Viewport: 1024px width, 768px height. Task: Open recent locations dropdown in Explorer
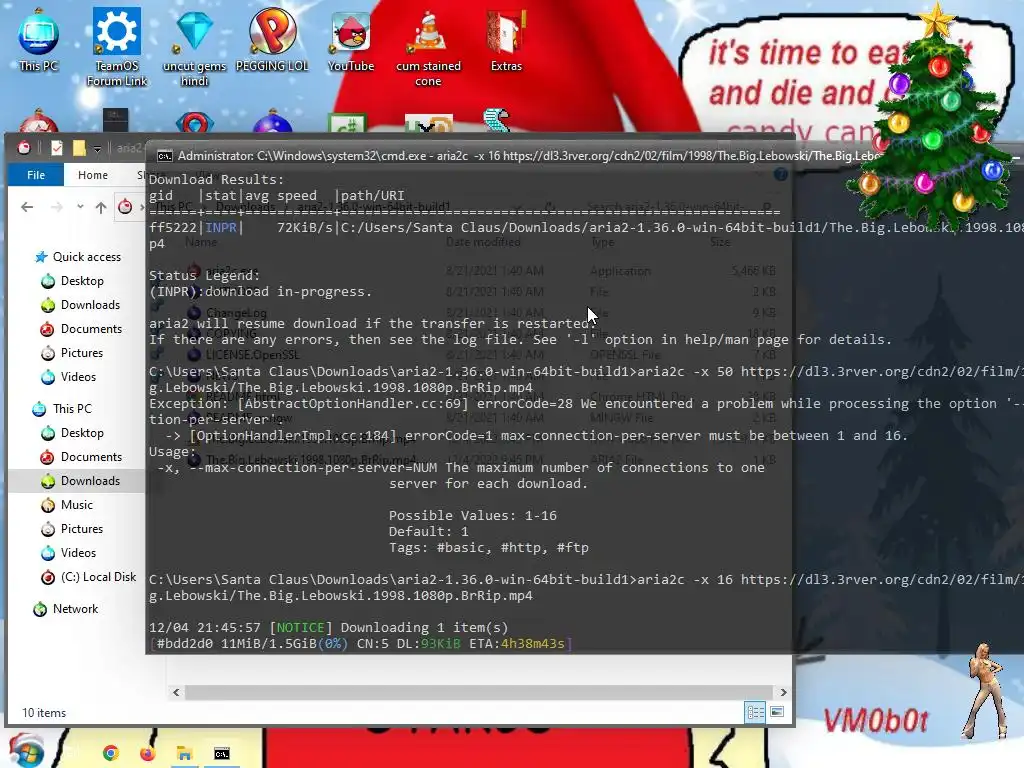pos(80,206)
